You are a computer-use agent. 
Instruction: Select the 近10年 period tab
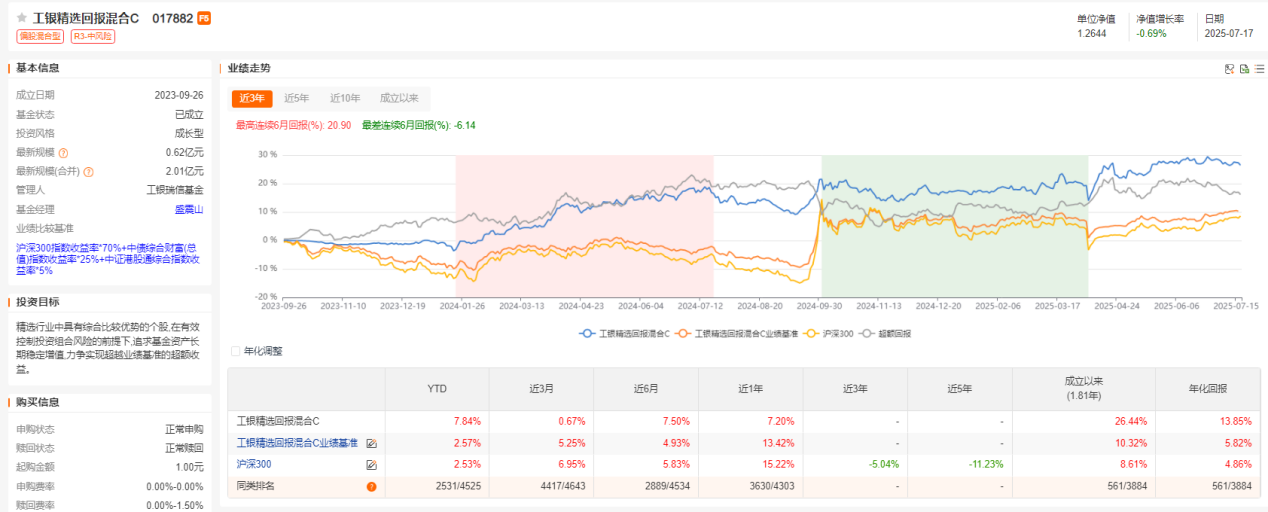tap(345, 98)
